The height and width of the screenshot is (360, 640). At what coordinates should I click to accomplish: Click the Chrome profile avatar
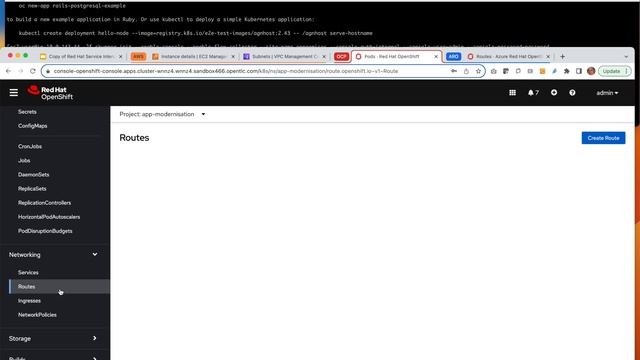[x=591, y=71]
